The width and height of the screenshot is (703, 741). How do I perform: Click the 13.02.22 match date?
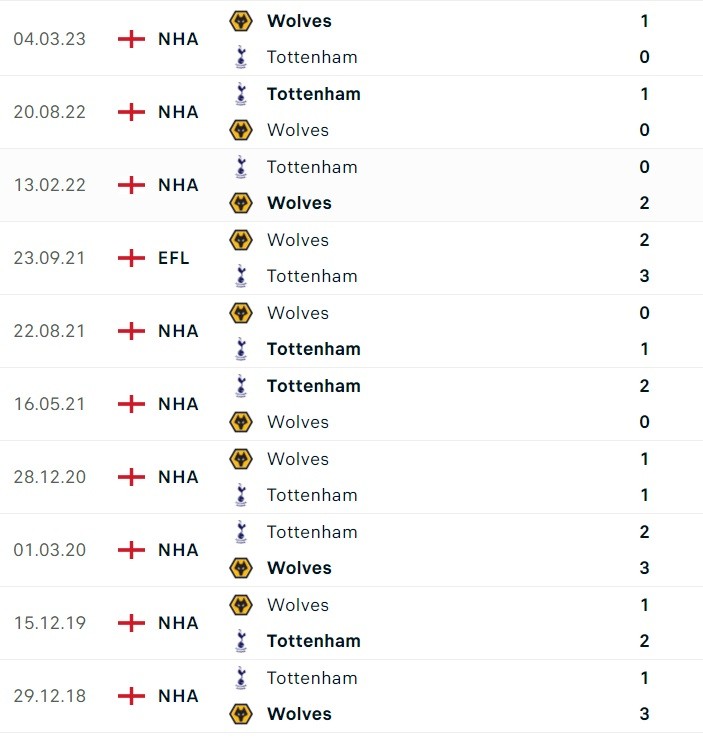(x=50, y=185)
